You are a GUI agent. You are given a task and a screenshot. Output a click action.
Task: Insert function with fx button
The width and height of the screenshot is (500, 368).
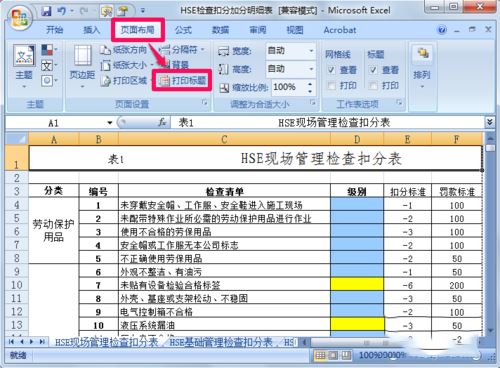162,123
